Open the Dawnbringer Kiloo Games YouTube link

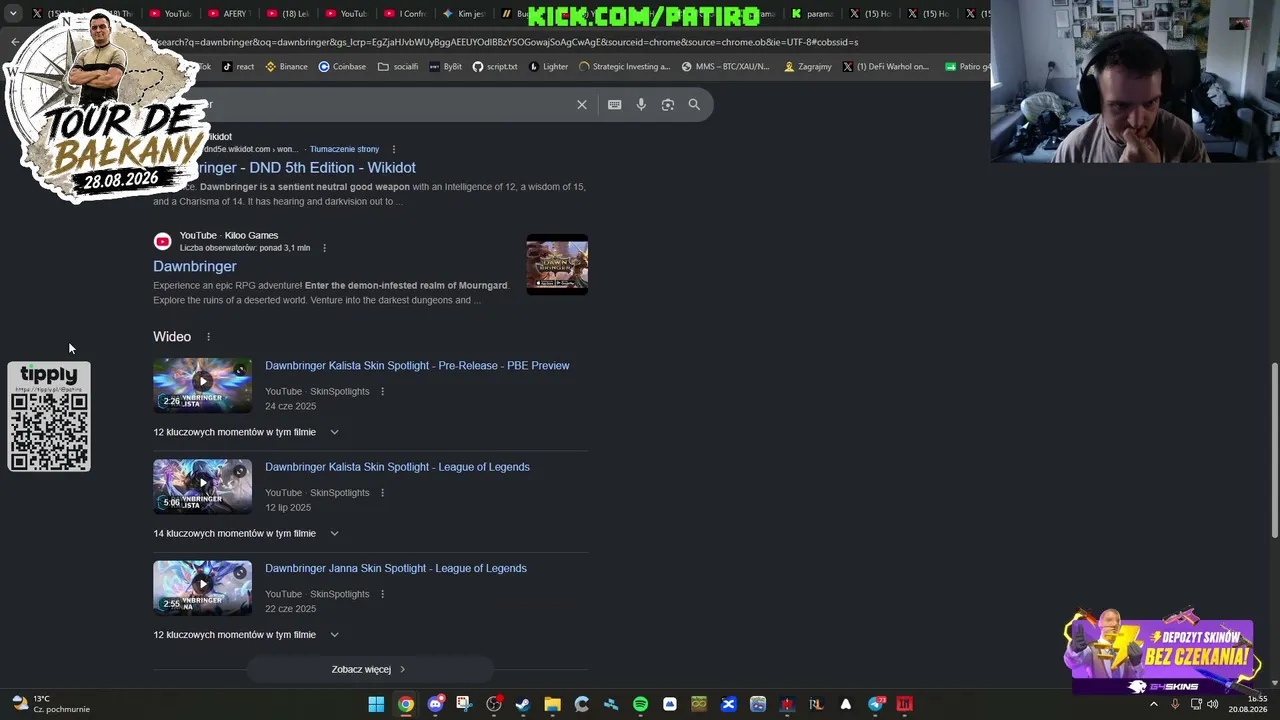[195, 267]
